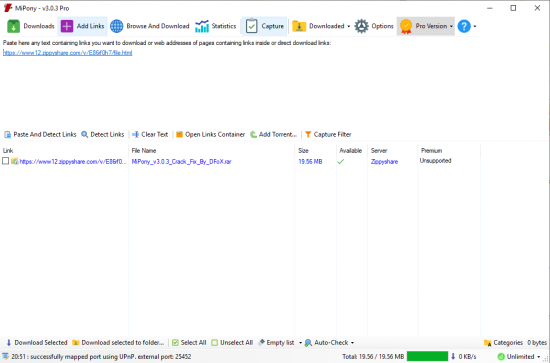Screen dimensions: 550x363
Task: Click the zippyshare link in text area
Action: click(68, 53)
